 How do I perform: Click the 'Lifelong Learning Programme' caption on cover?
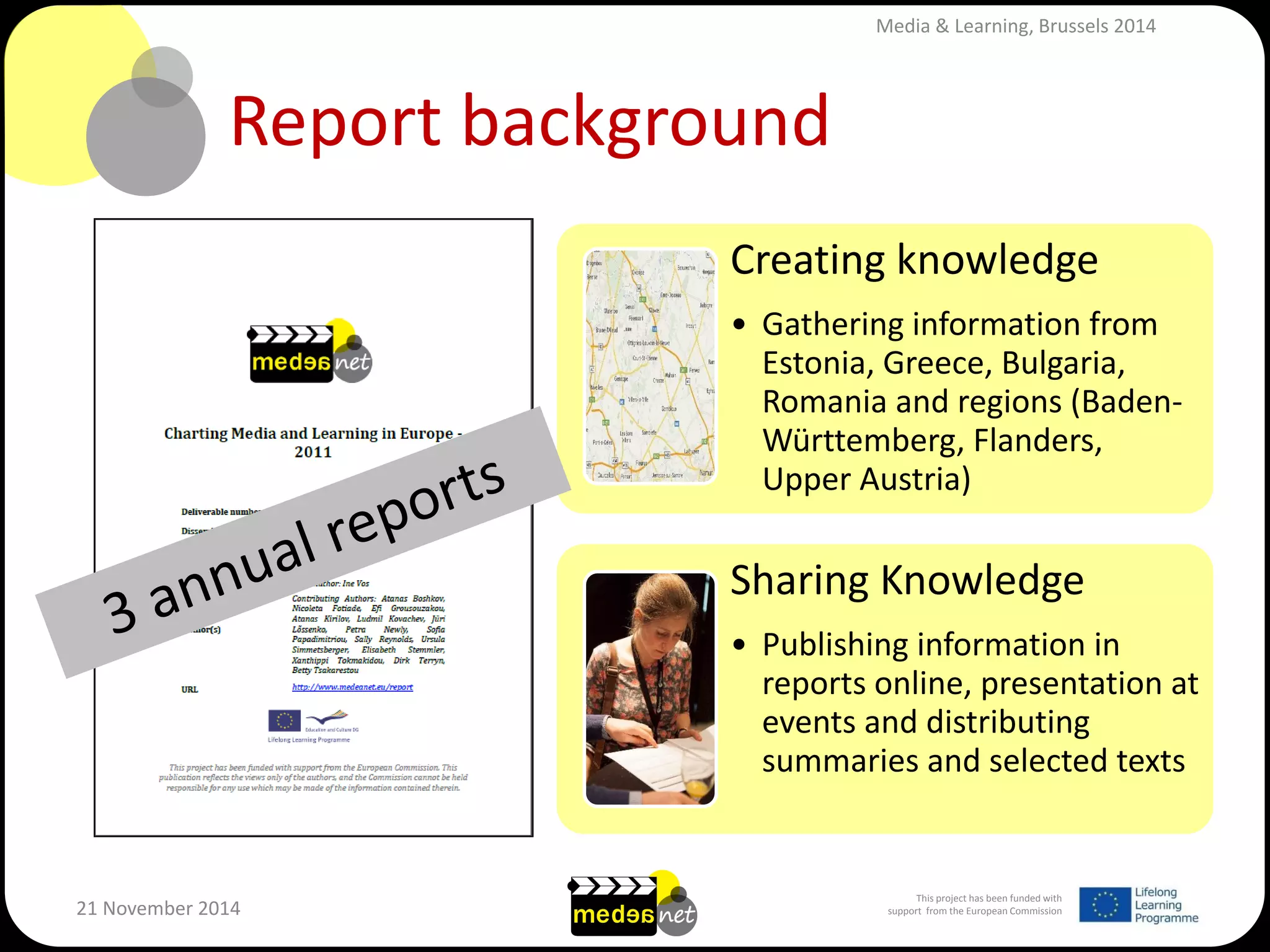(309, 739)
